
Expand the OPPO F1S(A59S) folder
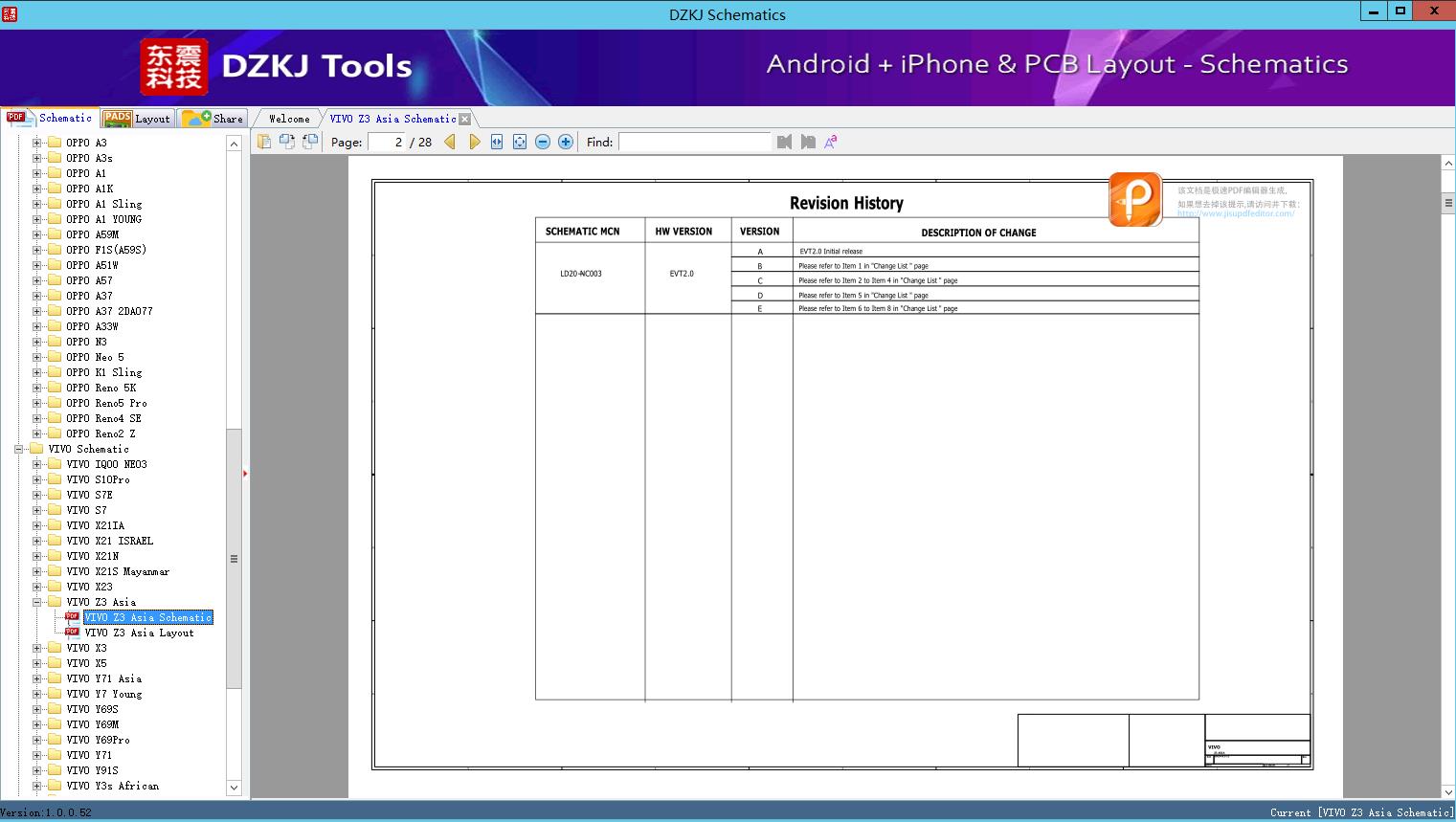(36, 250)
